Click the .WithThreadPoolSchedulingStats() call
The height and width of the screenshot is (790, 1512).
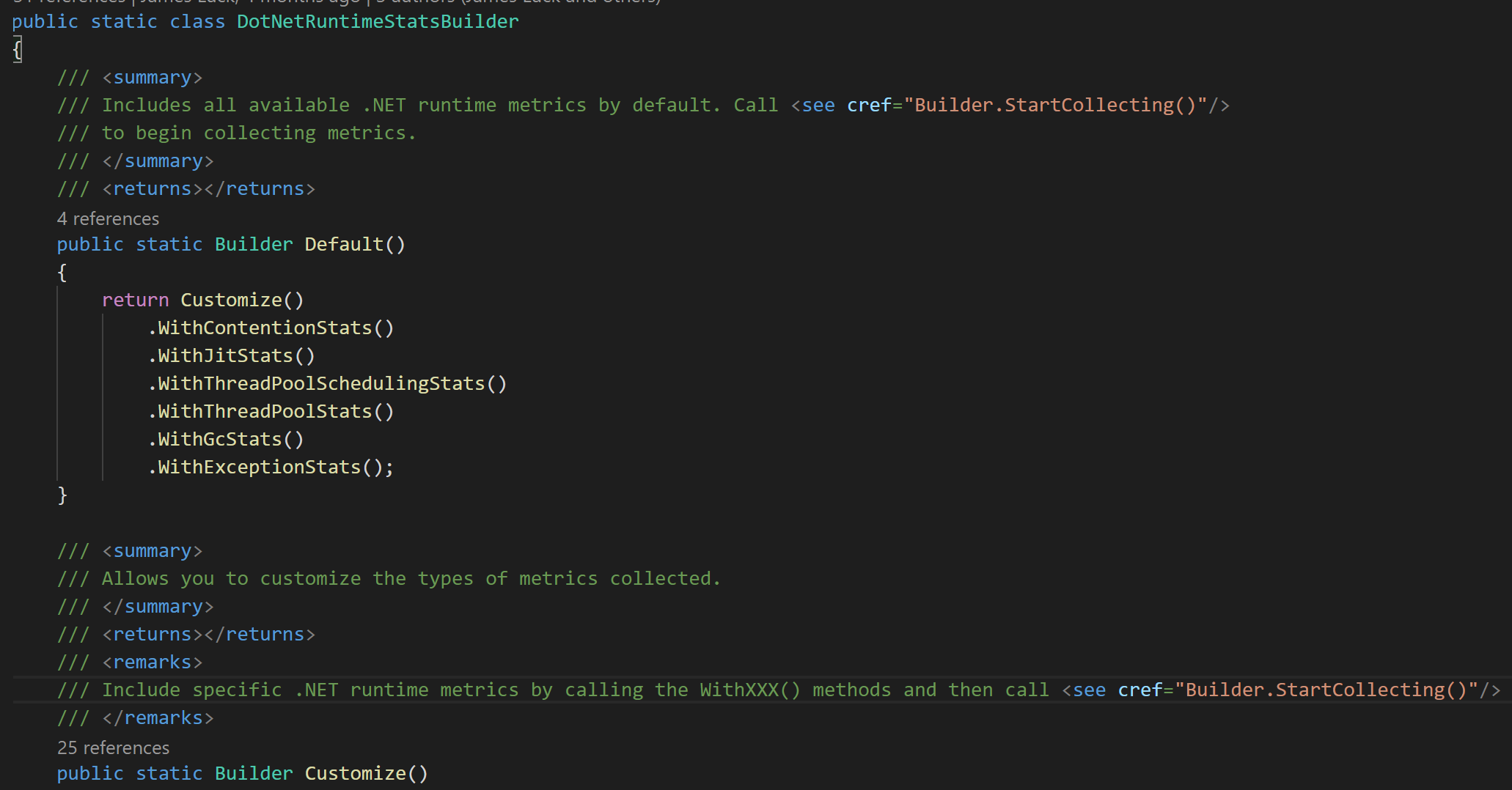pos(328,383)
